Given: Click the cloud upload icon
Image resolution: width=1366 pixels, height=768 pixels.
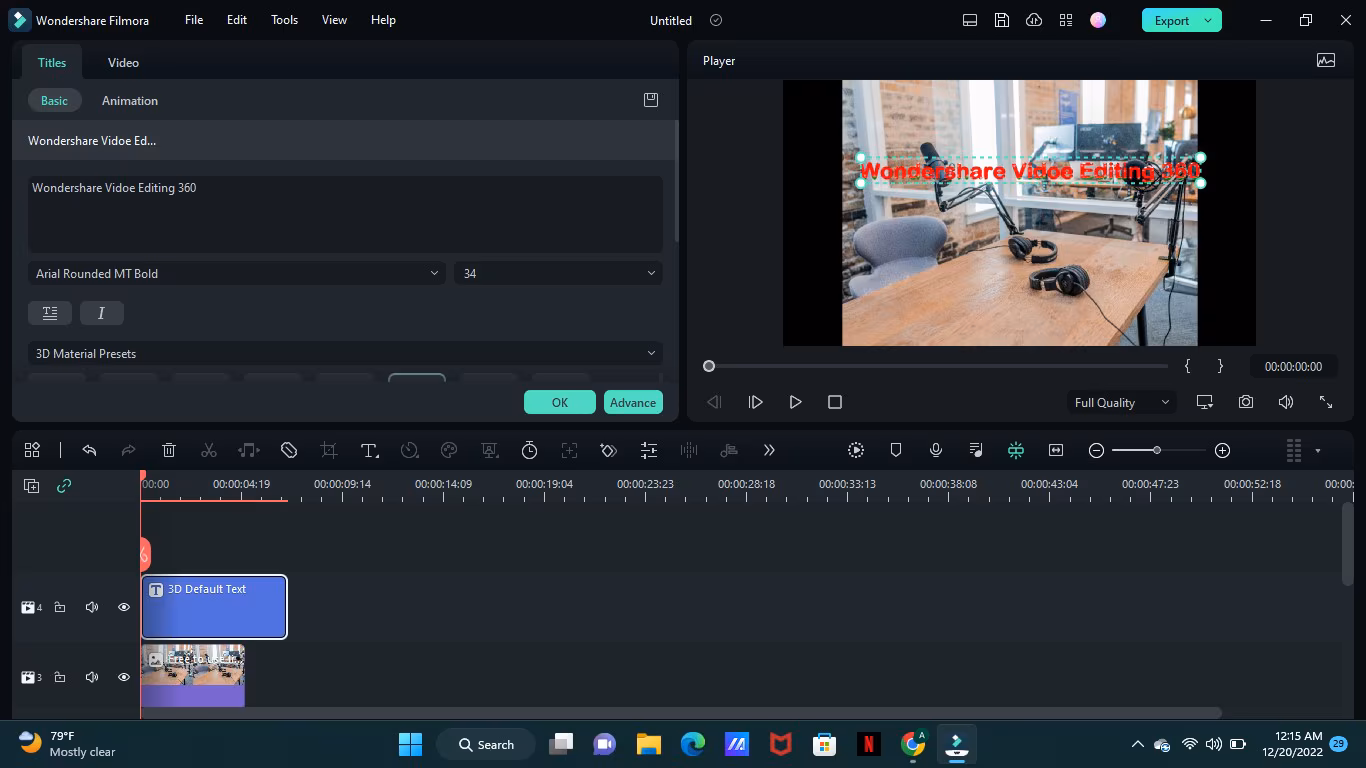Looking at the screenshot, I should (1034, 20).
